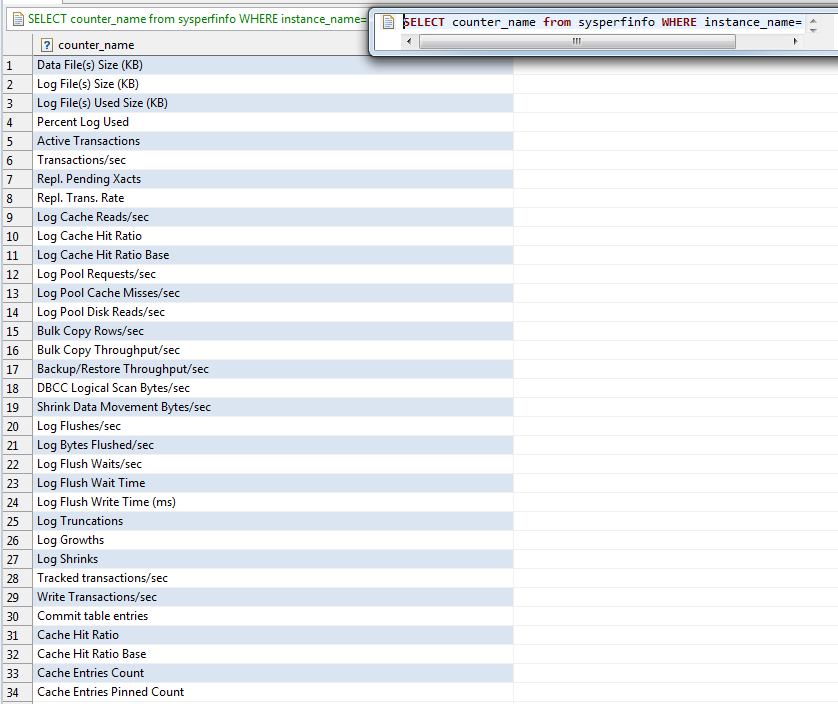Click into the SELECT query text in the popup

[602, 22]
